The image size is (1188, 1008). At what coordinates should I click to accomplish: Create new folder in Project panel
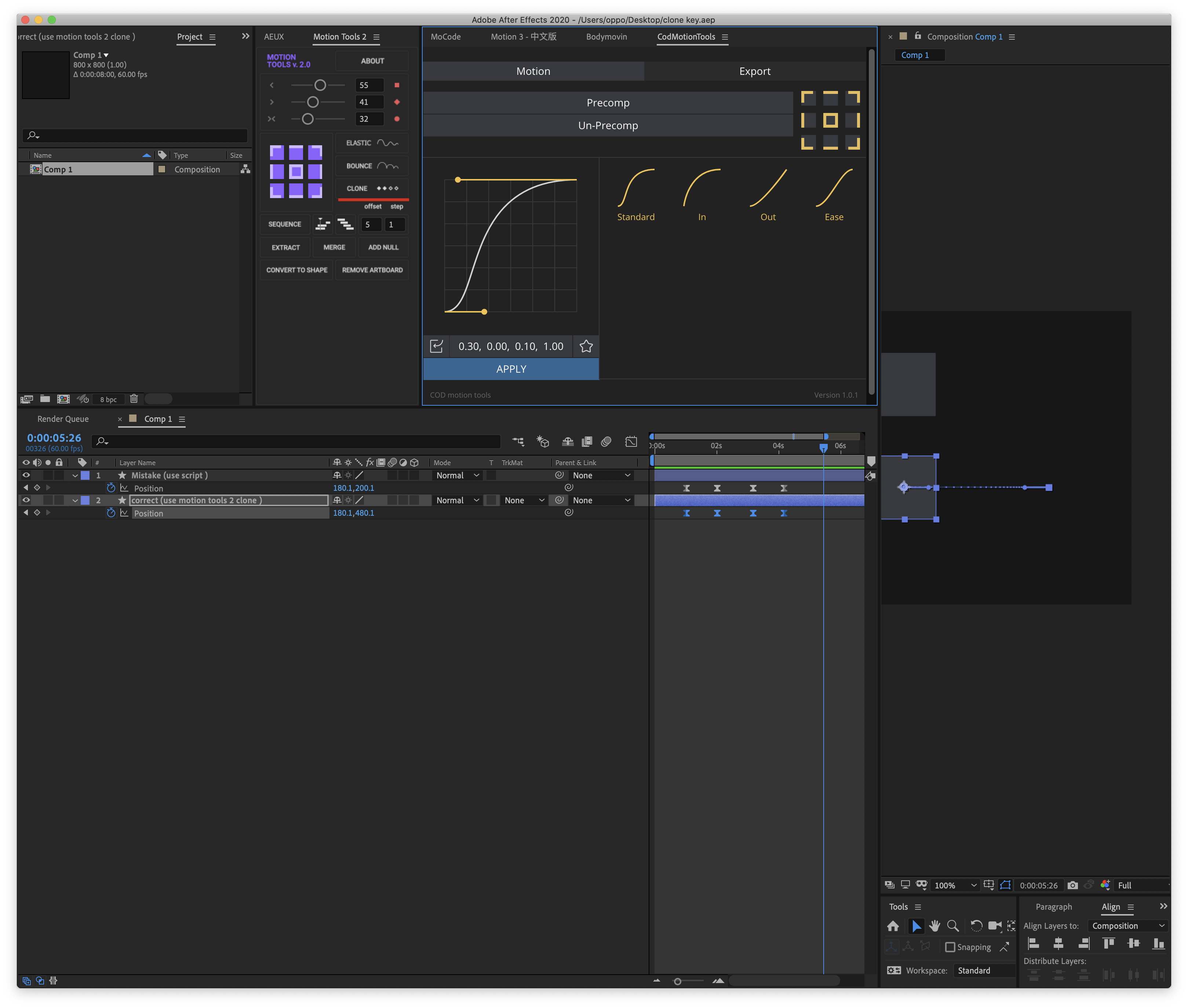click(45, 399)
